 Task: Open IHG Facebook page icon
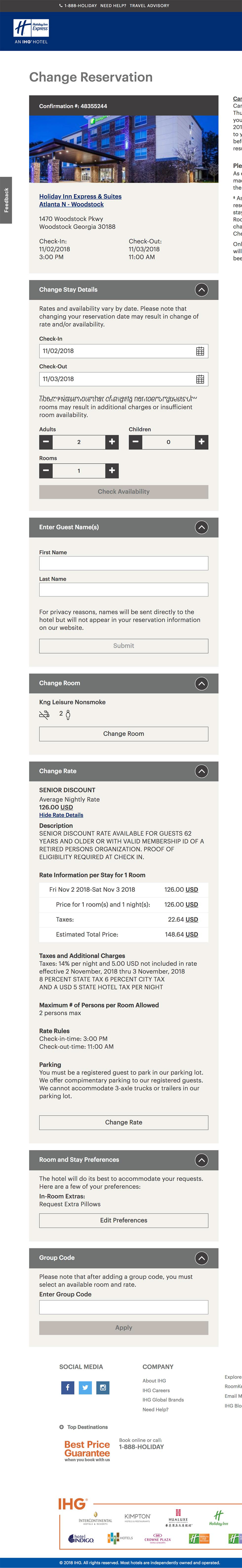click(x=67, y=1387)
